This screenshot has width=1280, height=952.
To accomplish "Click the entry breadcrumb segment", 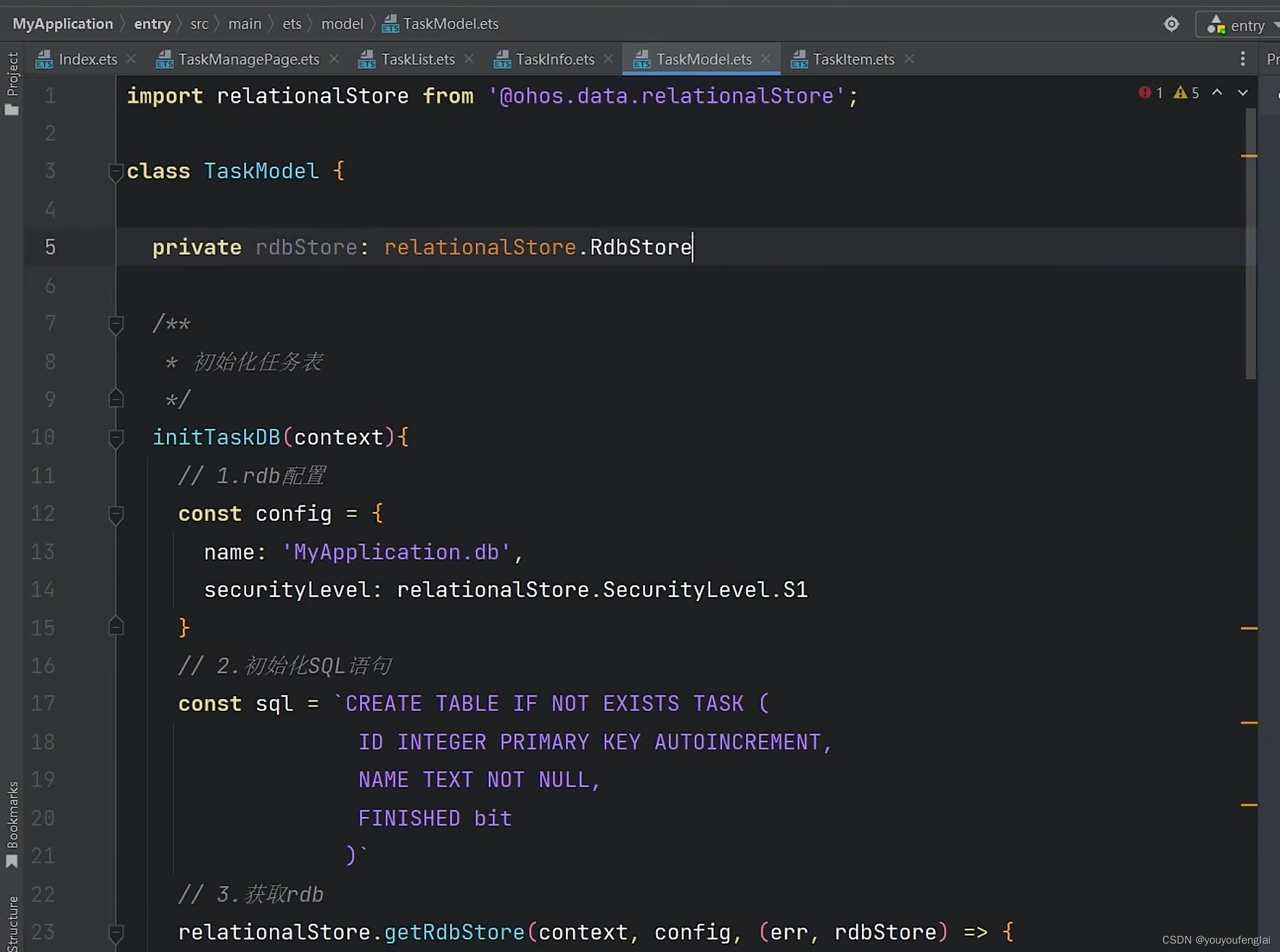I will [152, 24].
